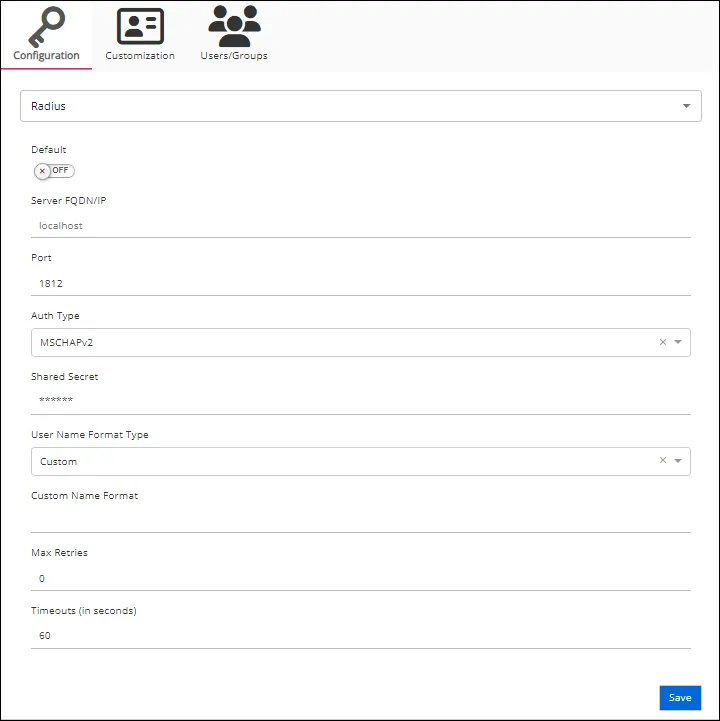Click the Custom Name Format label
720x721 pixels.
coord(85,496)
